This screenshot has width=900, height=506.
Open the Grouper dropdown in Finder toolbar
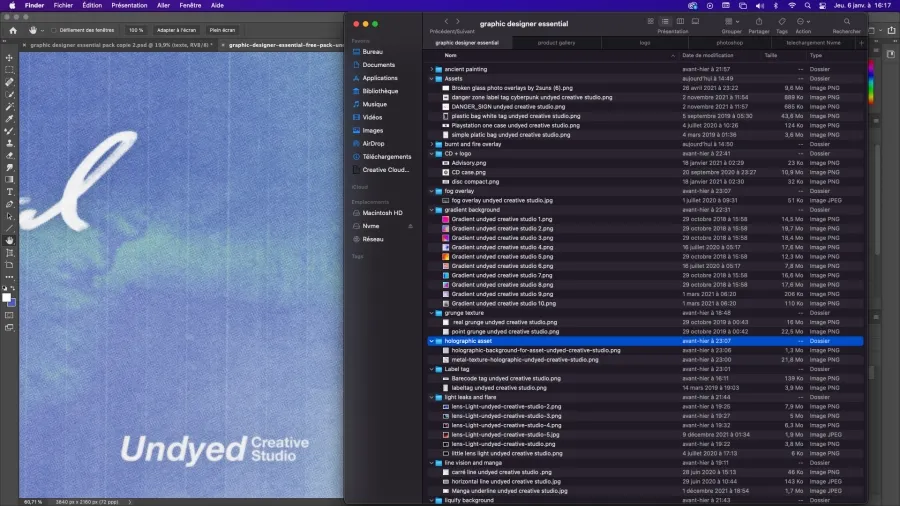(x=732, y=21)
